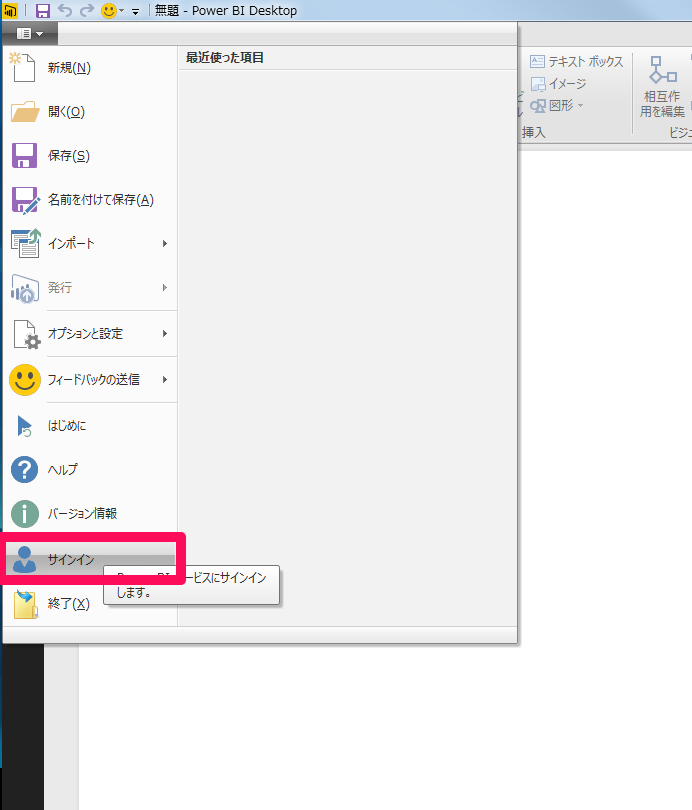
Task: Click the smiley feedback icon in title bar
Action: point(108,10)
